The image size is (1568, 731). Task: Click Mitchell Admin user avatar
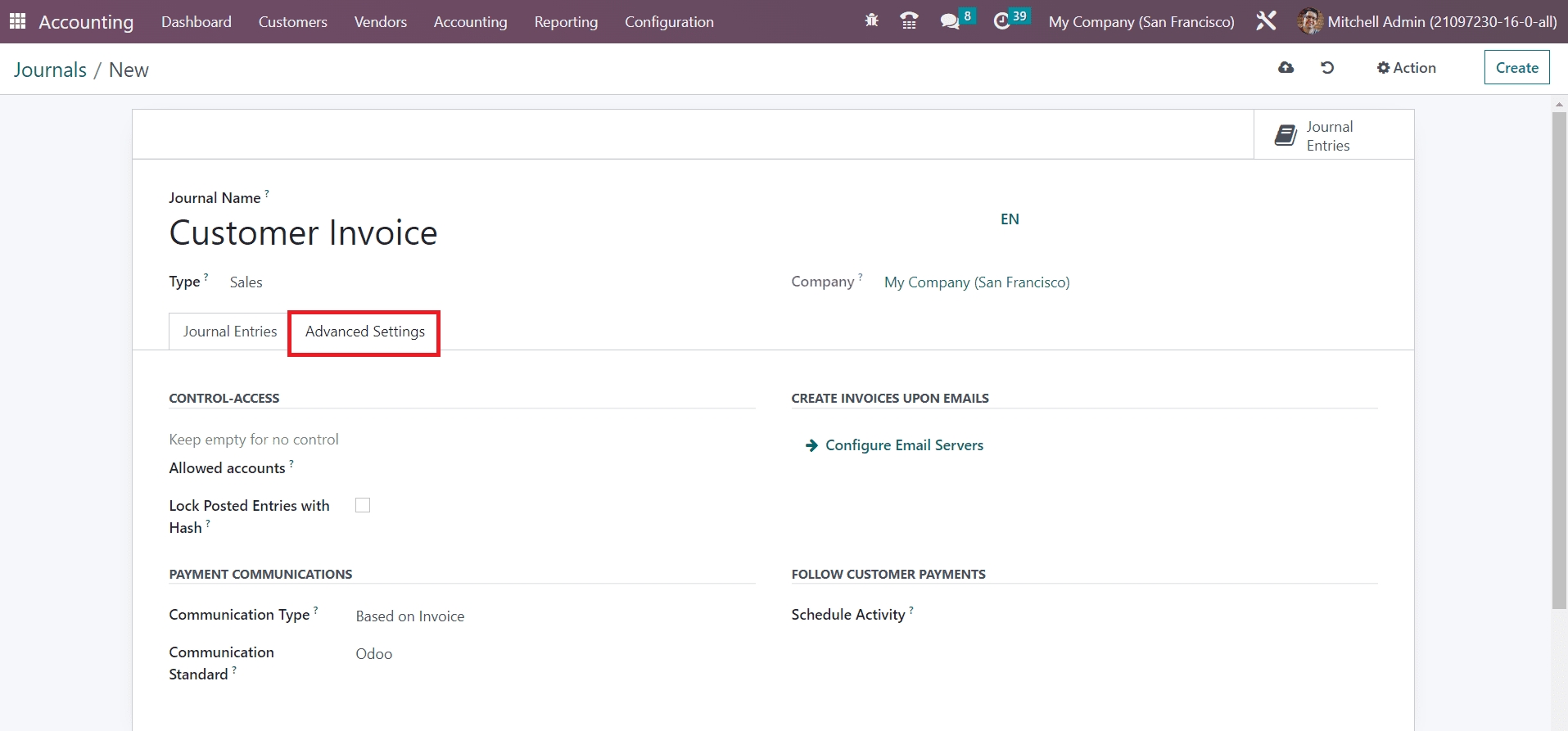click(x=1309, y=21)
